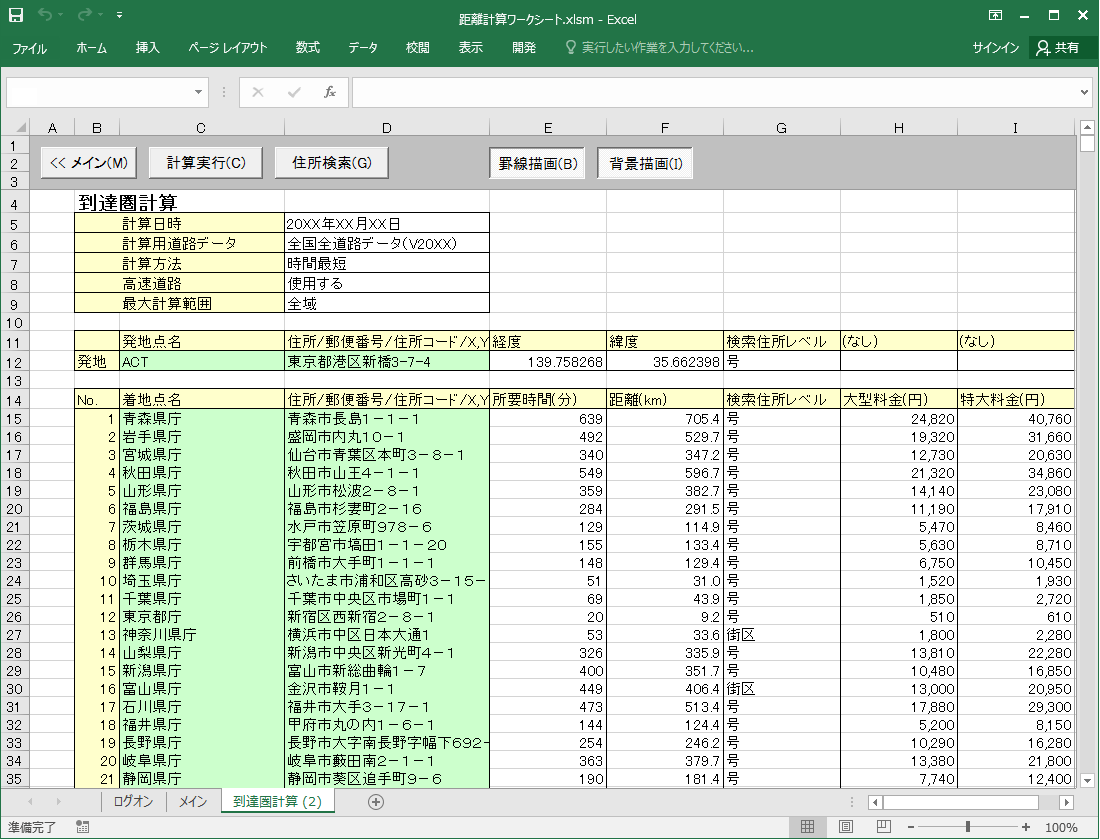Click the zoom in plus icon
The width and height of the screenshot is (1100, 840).
click(x=1026, y=827)
